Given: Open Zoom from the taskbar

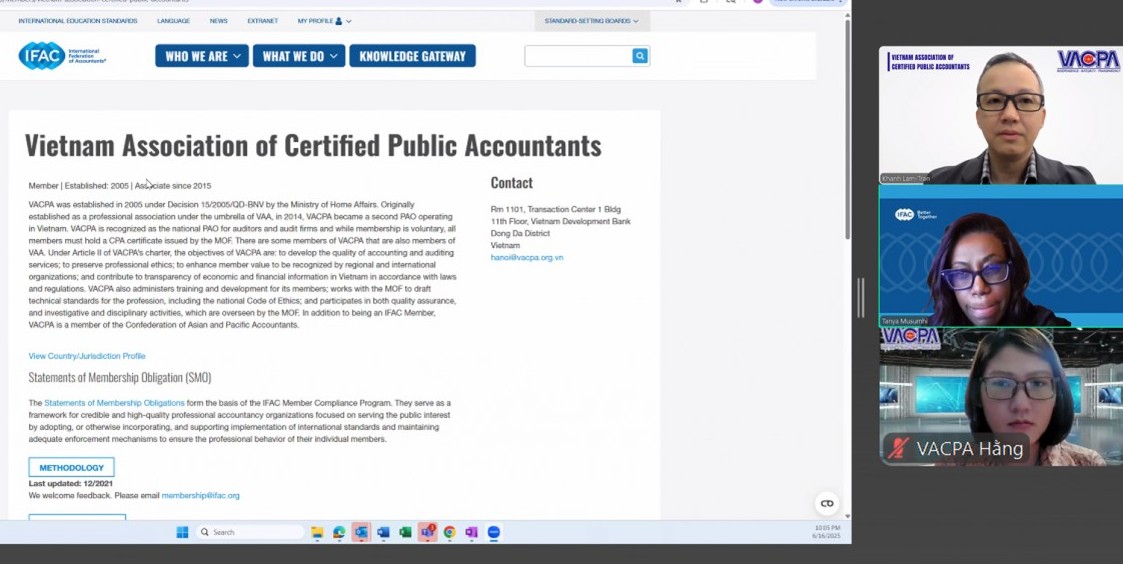Looking at the screenshot, I should (x=493, y=532).
